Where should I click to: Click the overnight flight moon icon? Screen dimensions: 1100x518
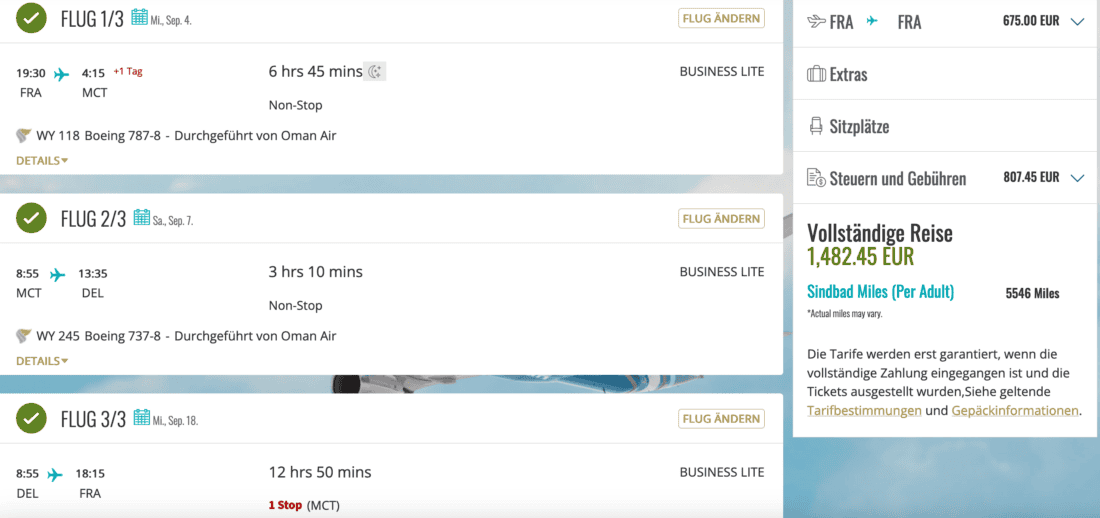coord(375,71)
